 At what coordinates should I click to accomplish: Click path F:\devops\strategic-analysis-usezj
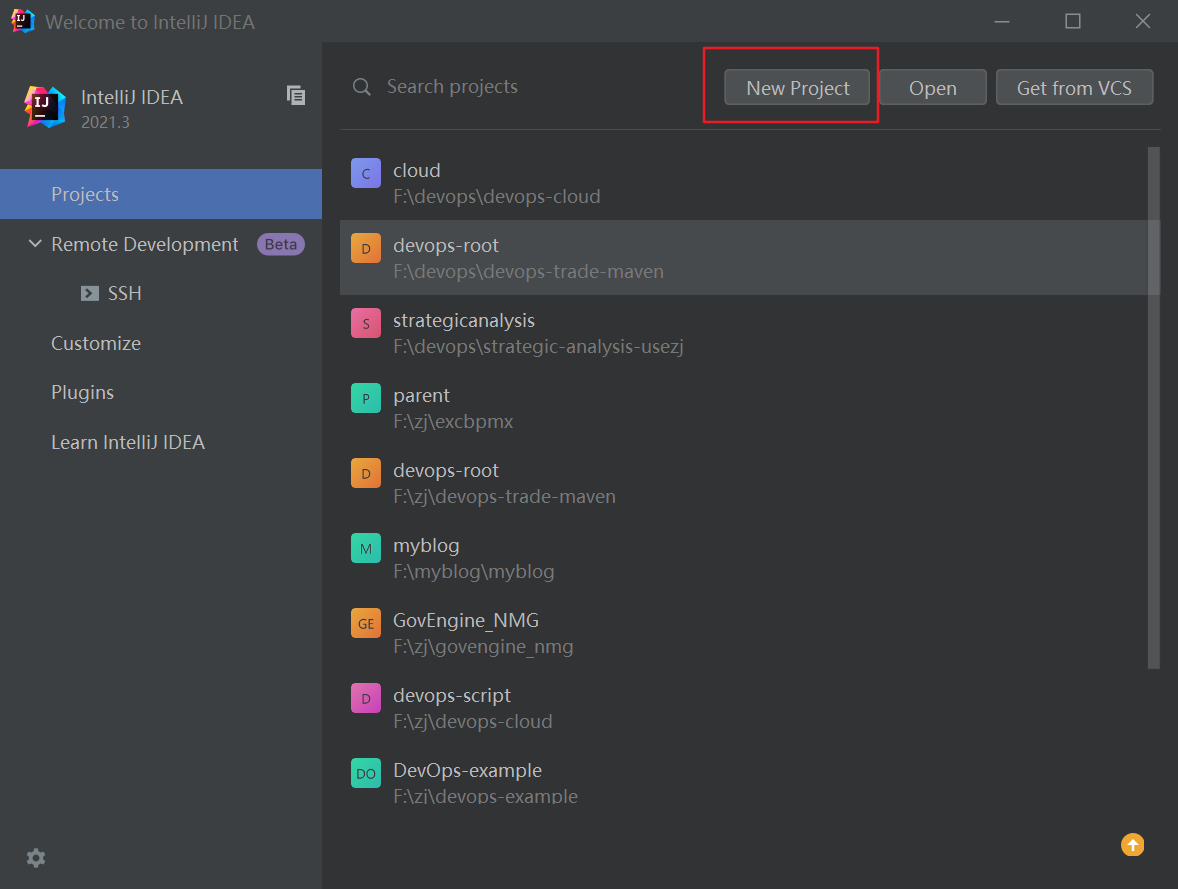coord(538,346)
